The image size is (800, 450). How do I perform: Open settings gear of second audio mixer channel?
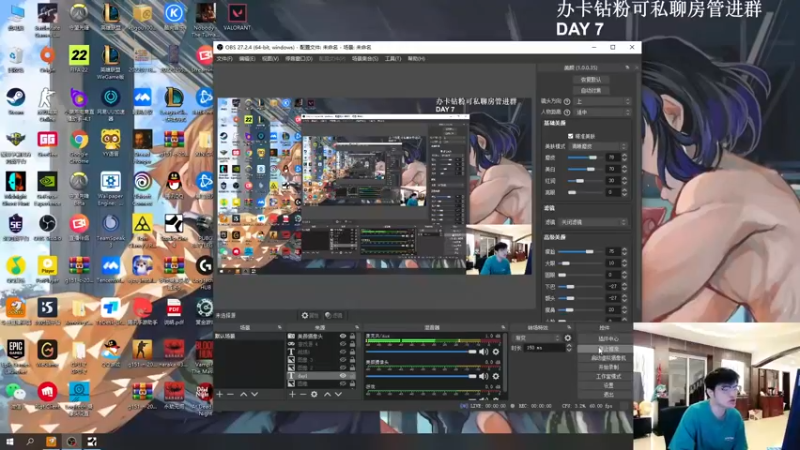pyautogui.click(x=495, y=376)
